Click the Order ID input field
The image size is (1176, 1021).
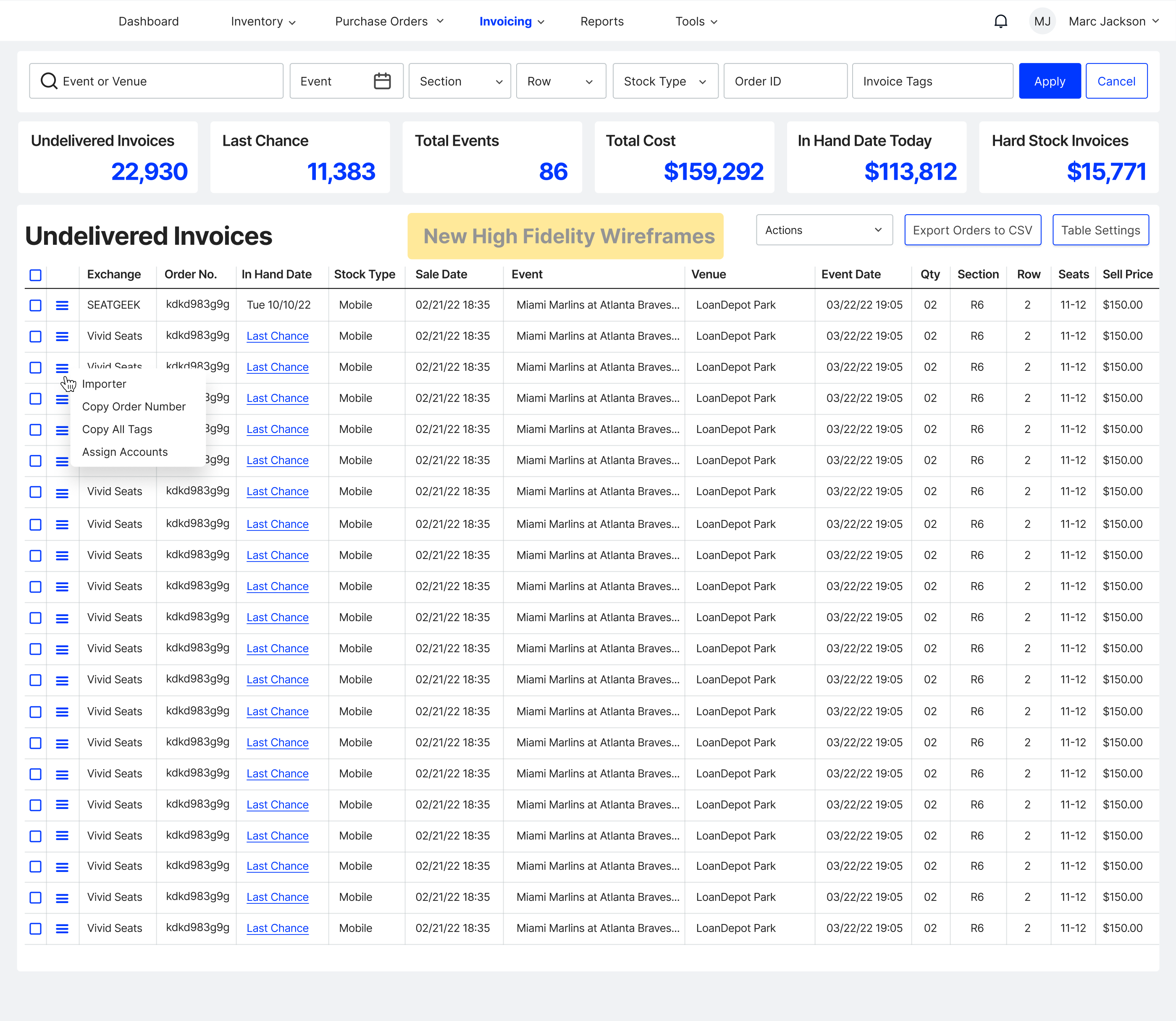click(785, 81)
